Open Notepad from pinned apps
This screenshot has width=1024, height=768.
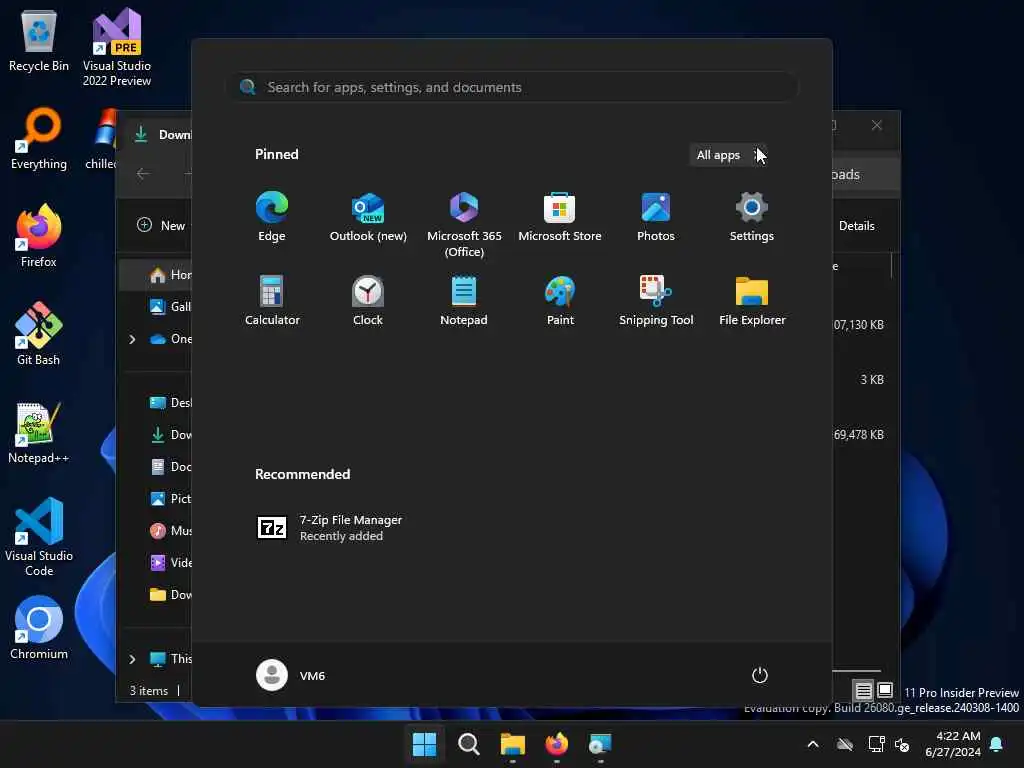coord(464,300)
